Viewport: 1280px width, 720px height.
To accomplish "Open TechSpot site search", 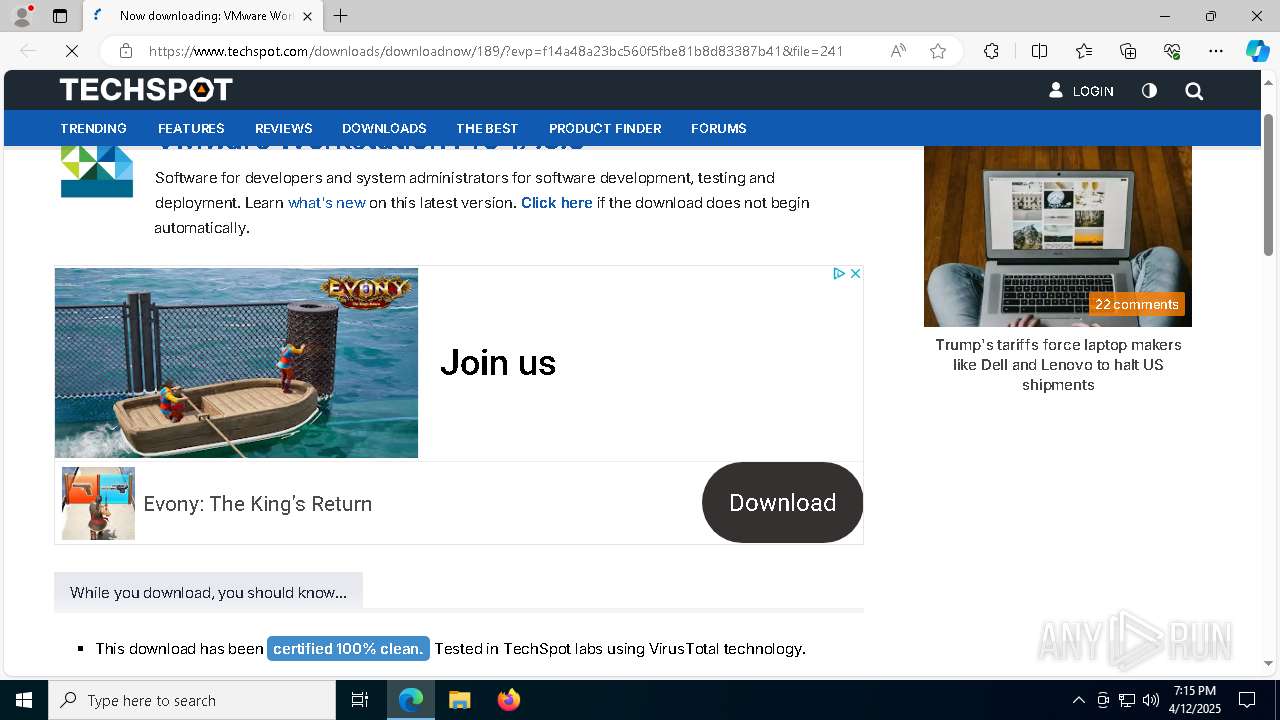I will 1194,91.
